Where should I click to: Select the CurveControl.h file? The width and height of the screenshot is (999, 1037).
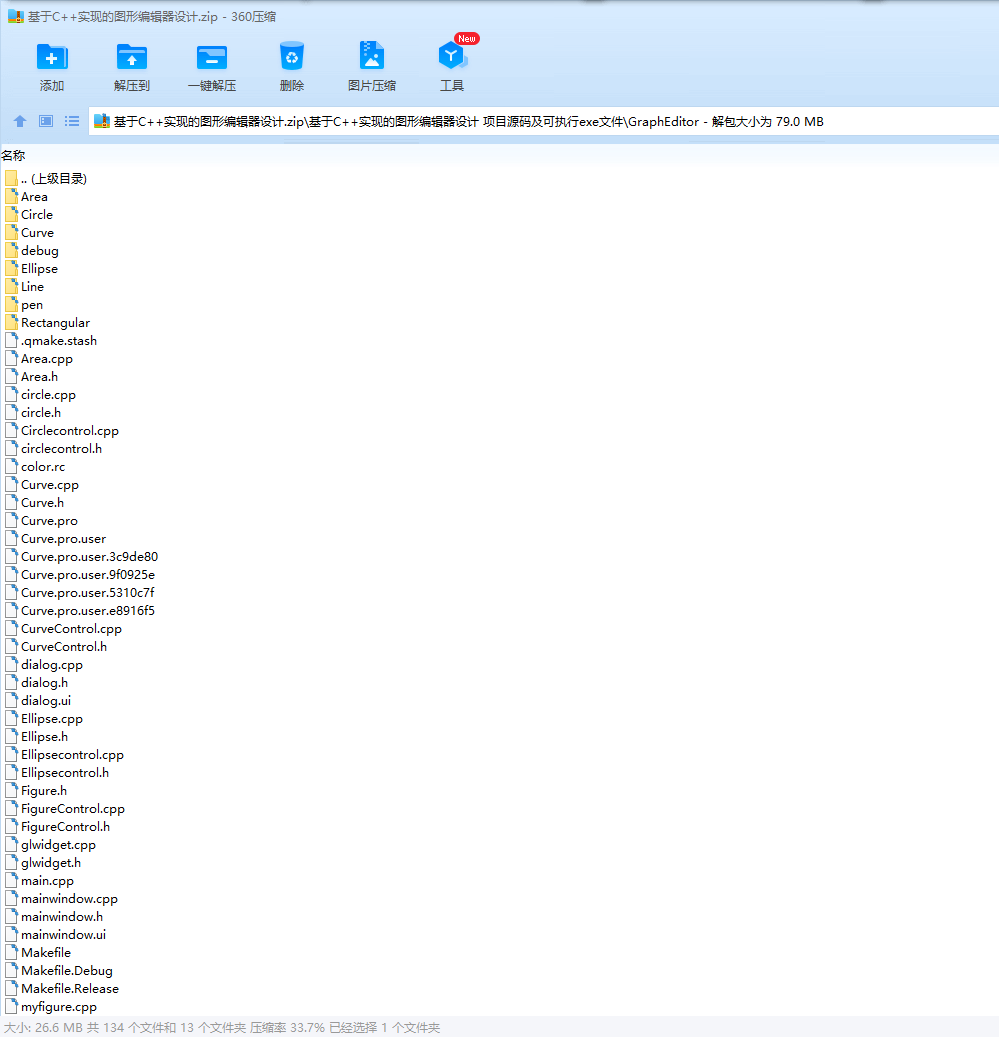tap(56, 647)
